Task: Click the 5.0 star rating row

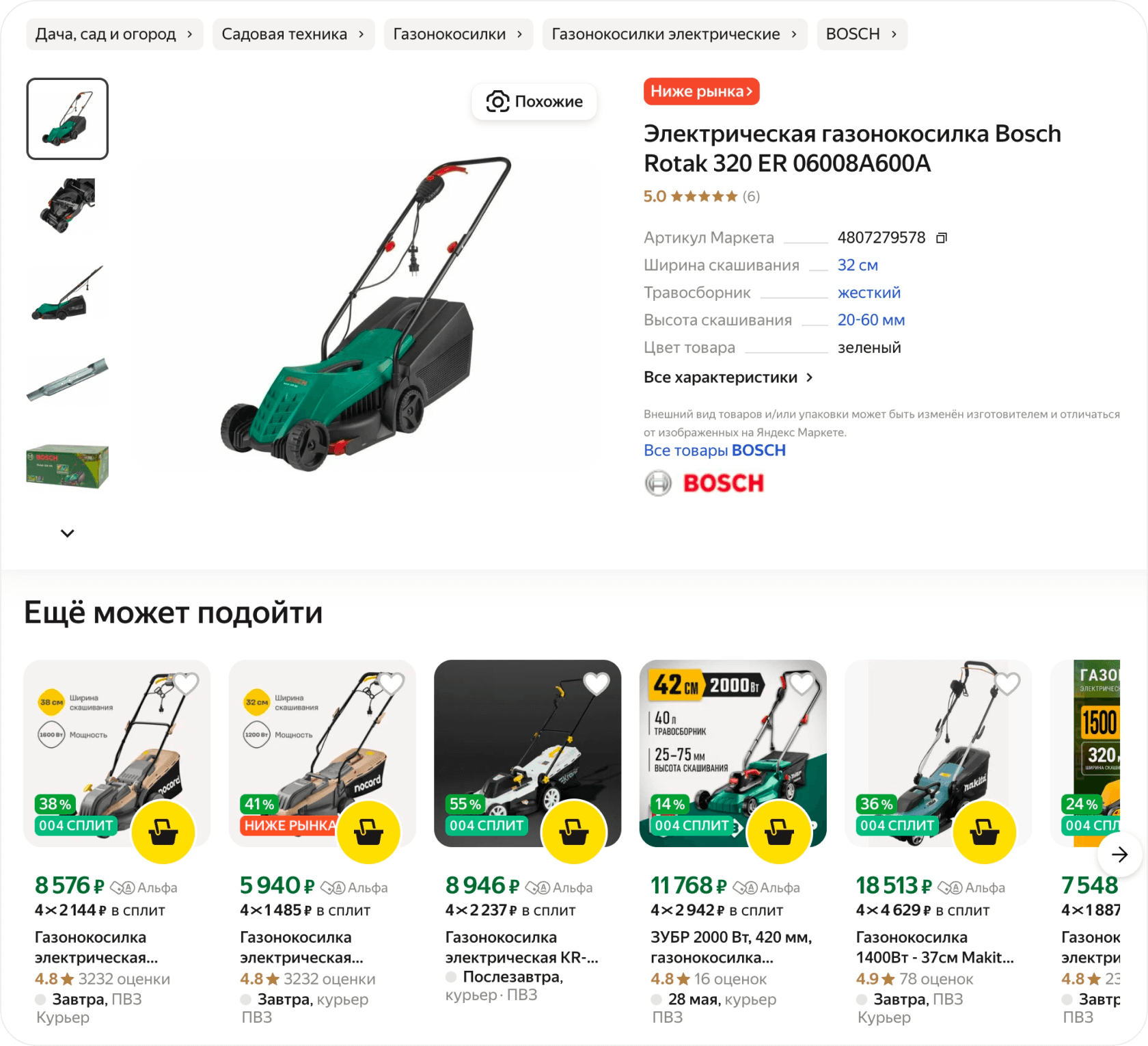Action: [701, 197]
